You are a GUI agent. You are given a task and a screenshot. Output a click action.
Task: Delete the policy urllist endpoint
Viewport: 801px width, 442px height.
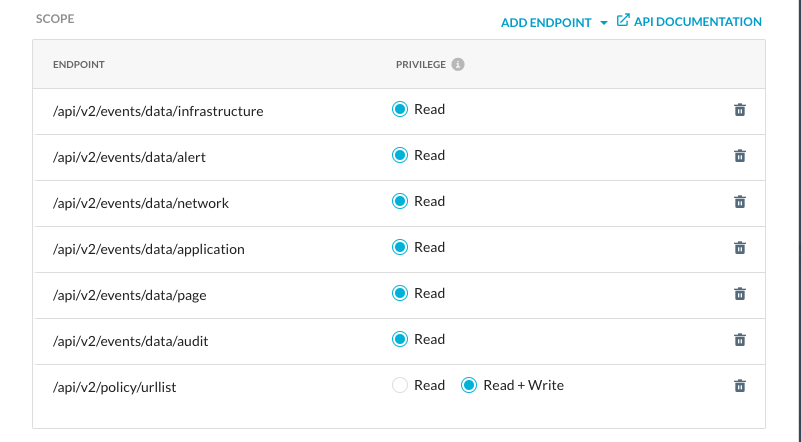tap(740, 386)
